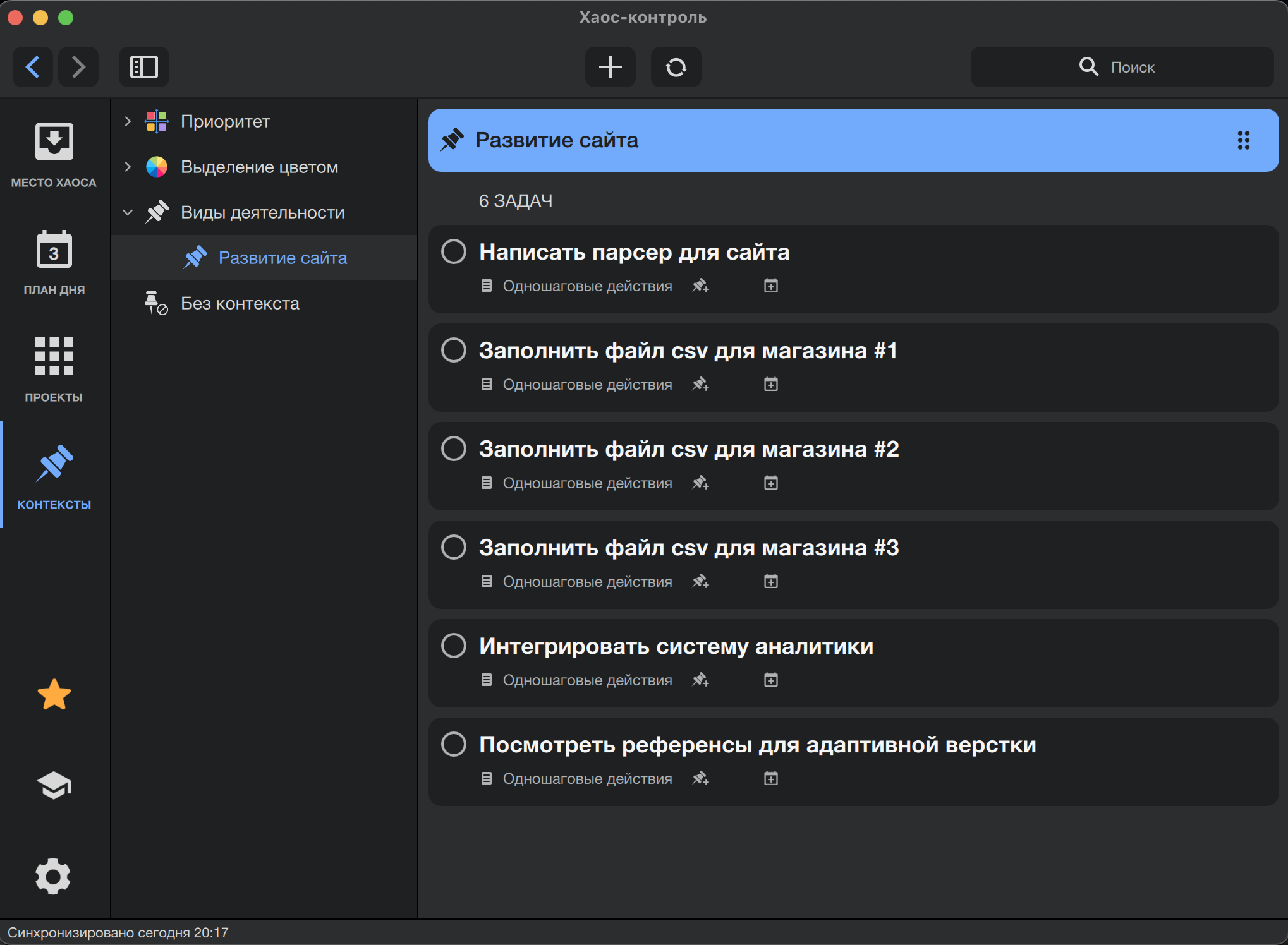Open 'Одношаговые действия' link under csv #1 task
Image resolution: width=1288 pixels, height=945 pixels.
(x=587, y=385)
